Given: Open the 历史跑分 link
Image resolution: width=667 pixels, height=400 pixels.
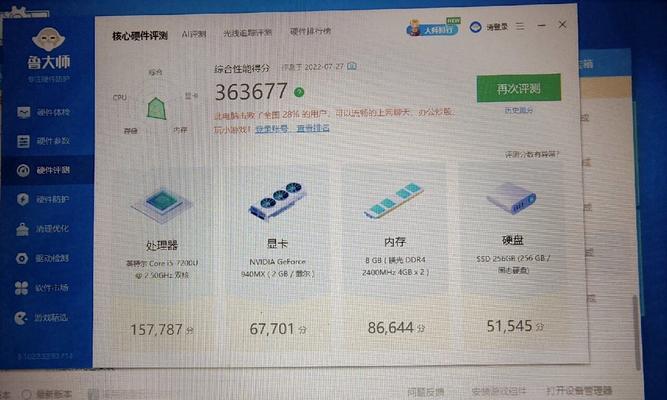Looking at the screenshot, I should (519, 111).
